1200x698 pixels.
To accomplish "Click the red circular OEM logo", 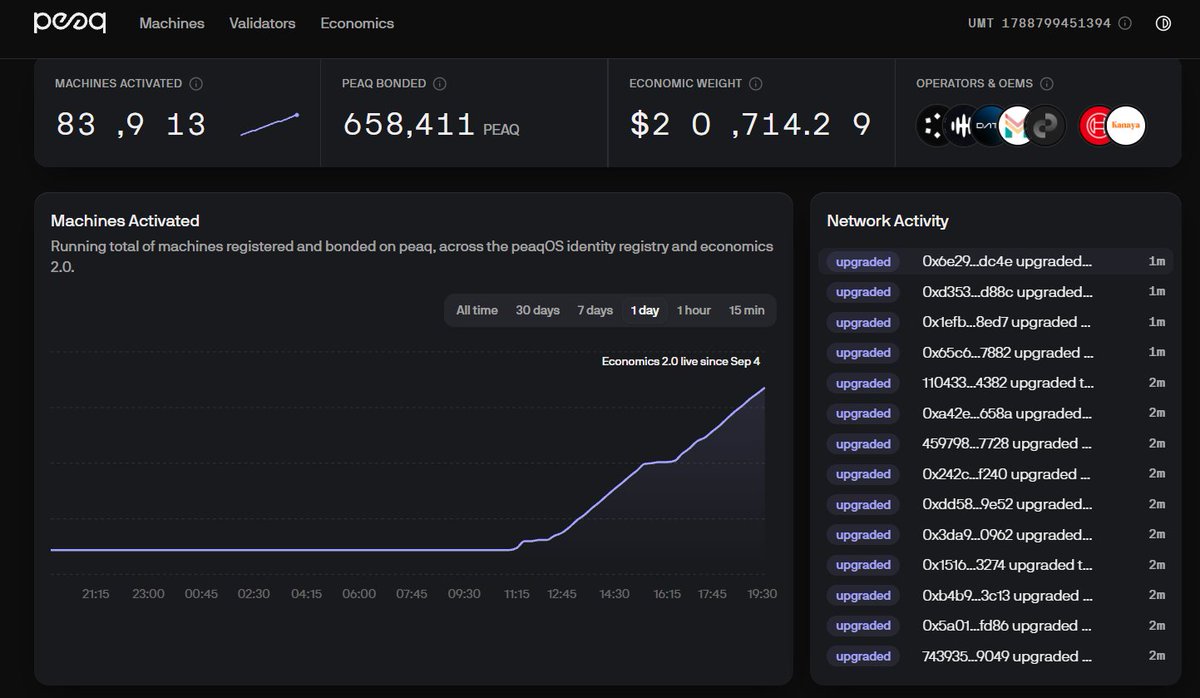I will [x=1097, y=125].
